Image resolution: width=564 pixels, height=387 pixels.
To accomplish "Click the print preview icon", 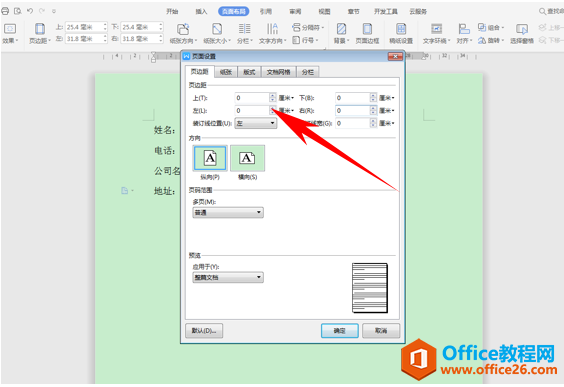I will coord(18,11).
